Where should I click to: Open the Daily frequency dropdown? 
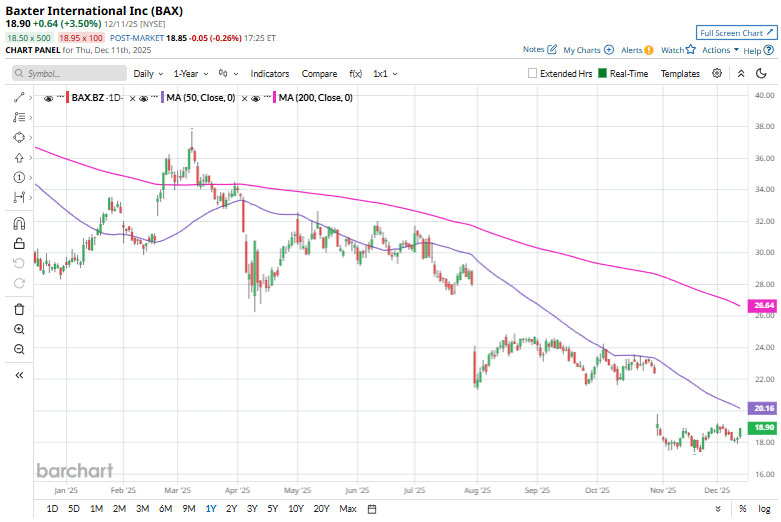tap(148, 73)
